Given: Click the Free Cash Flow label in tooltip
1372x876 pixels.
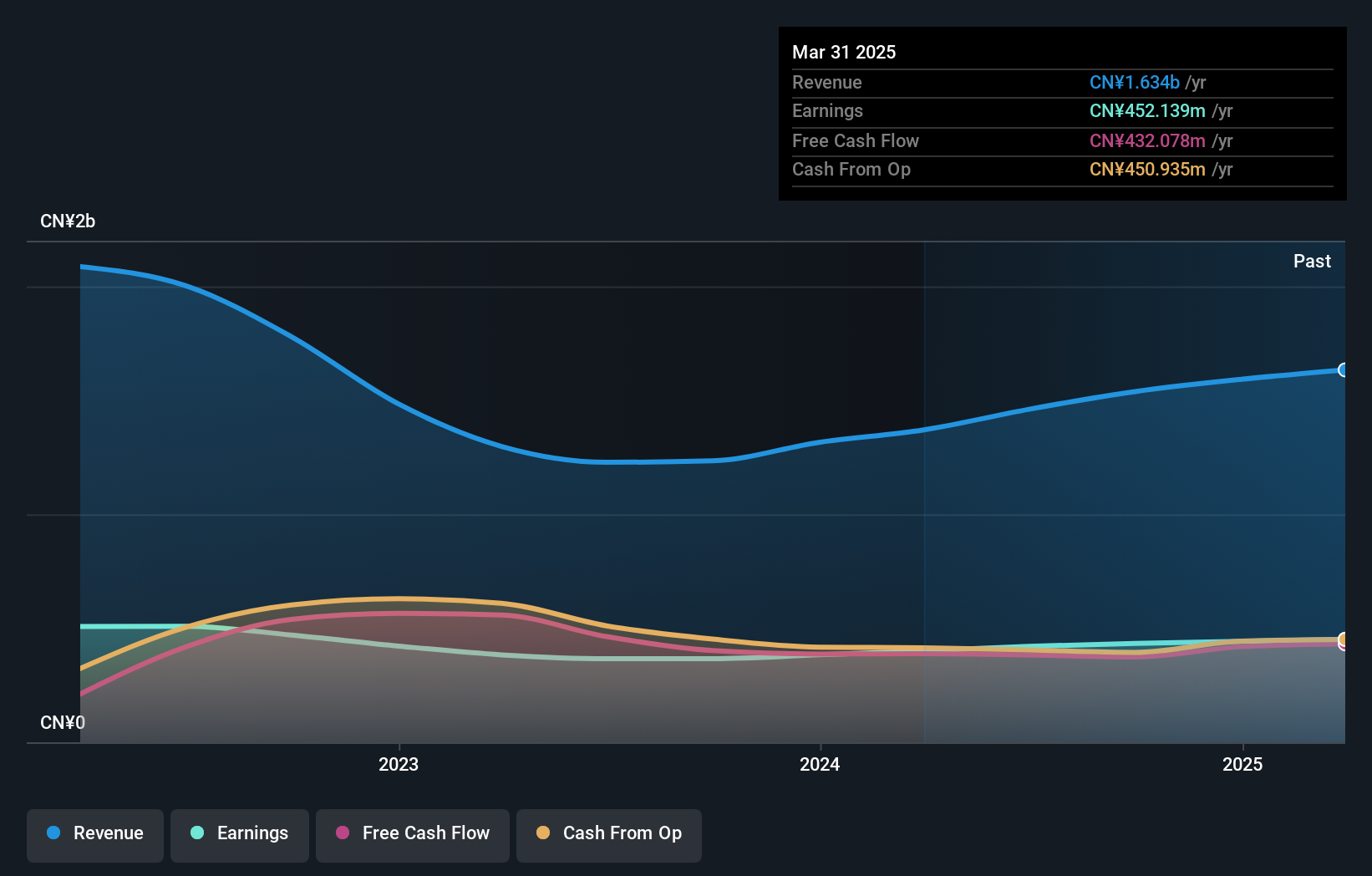Looking at the screenshot, I should 856,140.
